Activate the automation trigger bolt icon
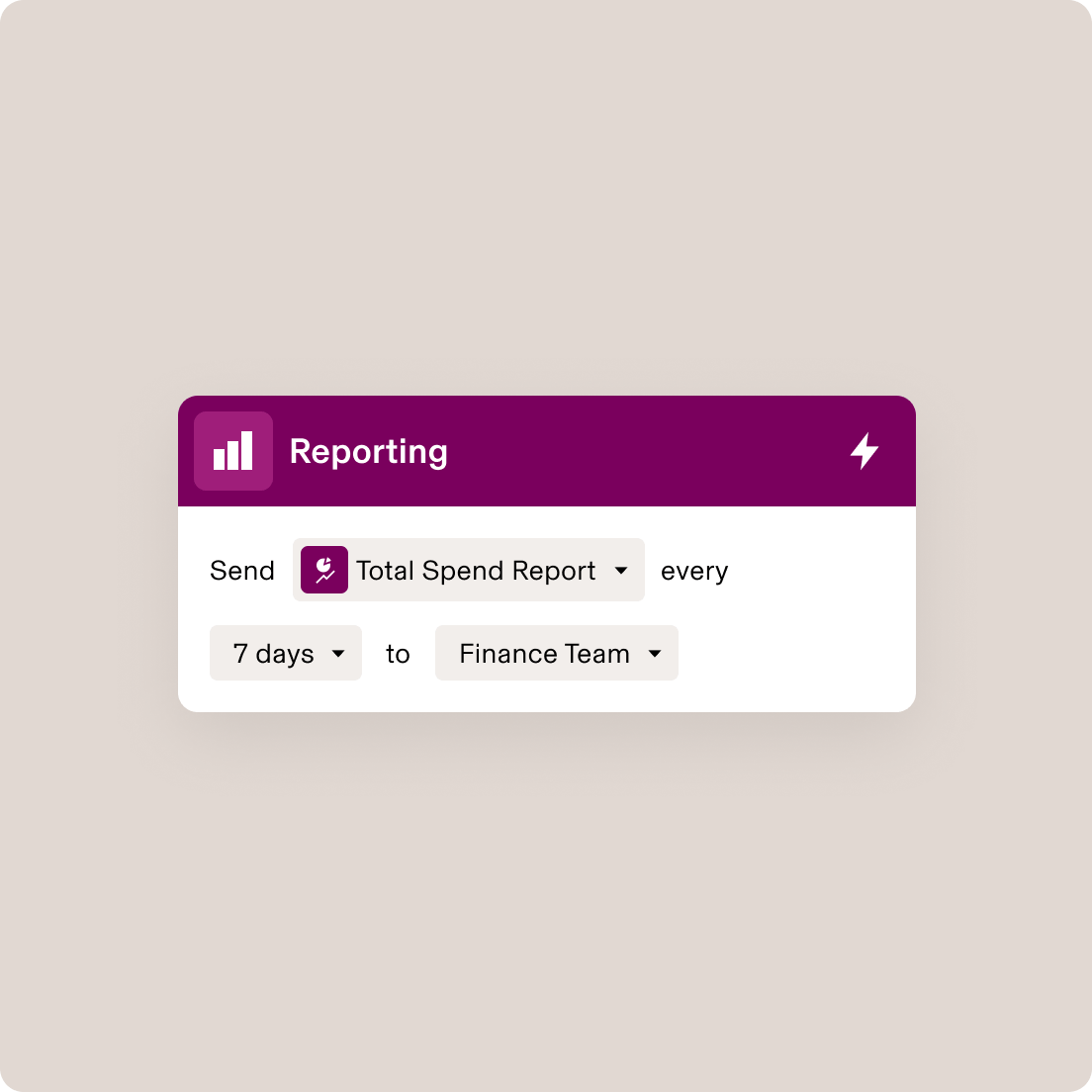Image resolution: width=1092 pixels, height=1092 pixels. coord(864,450)
